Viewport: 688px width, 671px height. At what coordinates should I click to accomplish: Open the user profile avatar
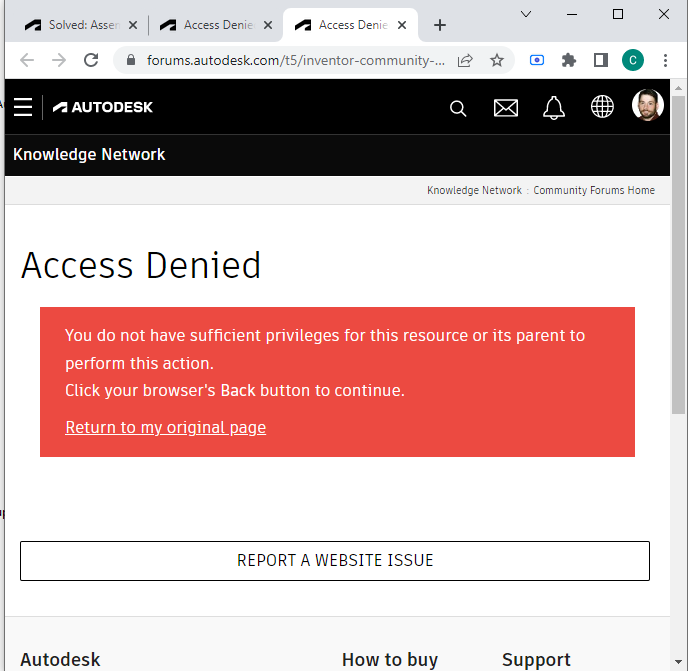[648, 106]
